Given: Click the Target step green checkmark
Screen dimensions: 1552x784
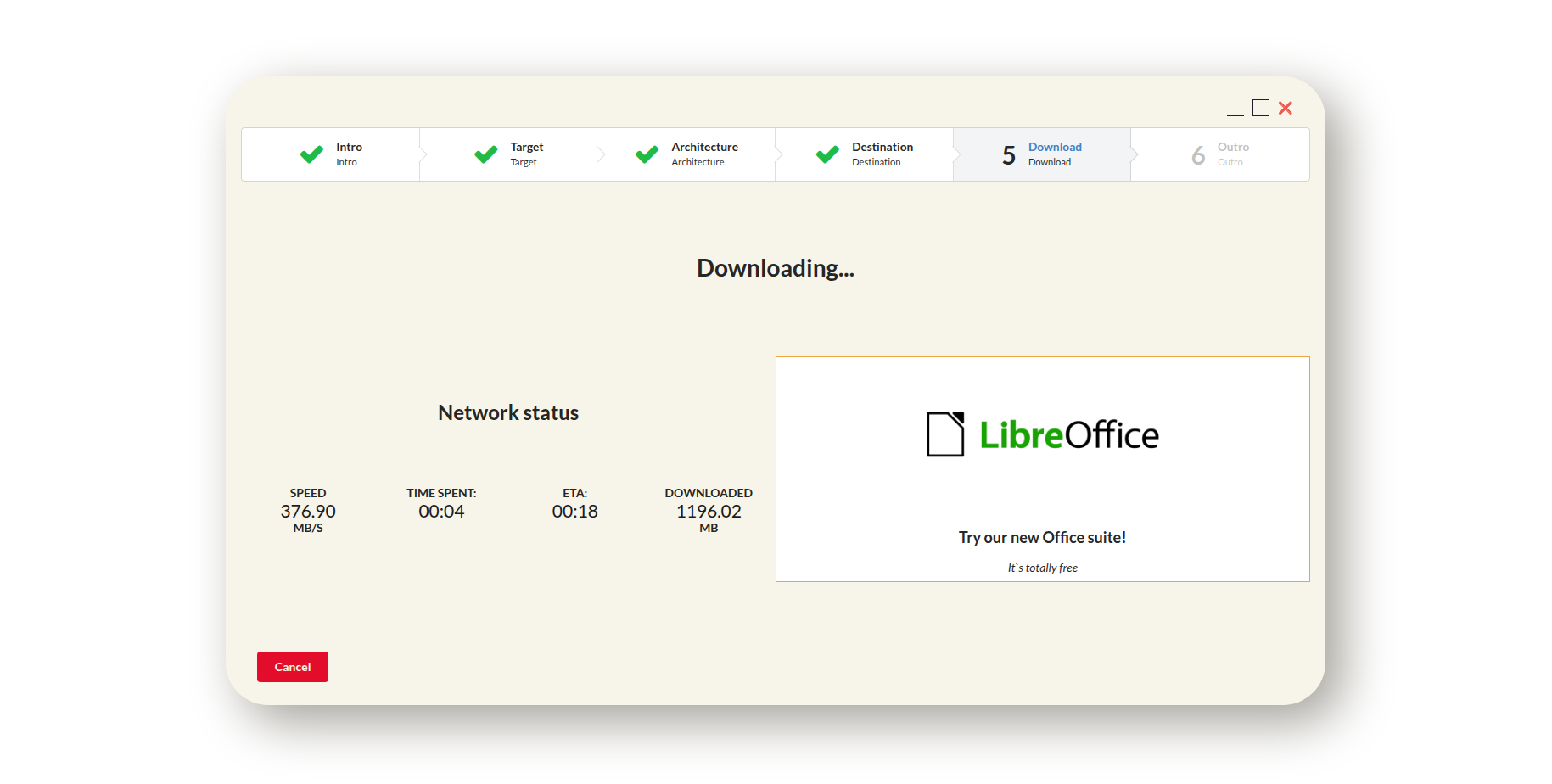Looking at the screenshot, I should tap(486, 154).
